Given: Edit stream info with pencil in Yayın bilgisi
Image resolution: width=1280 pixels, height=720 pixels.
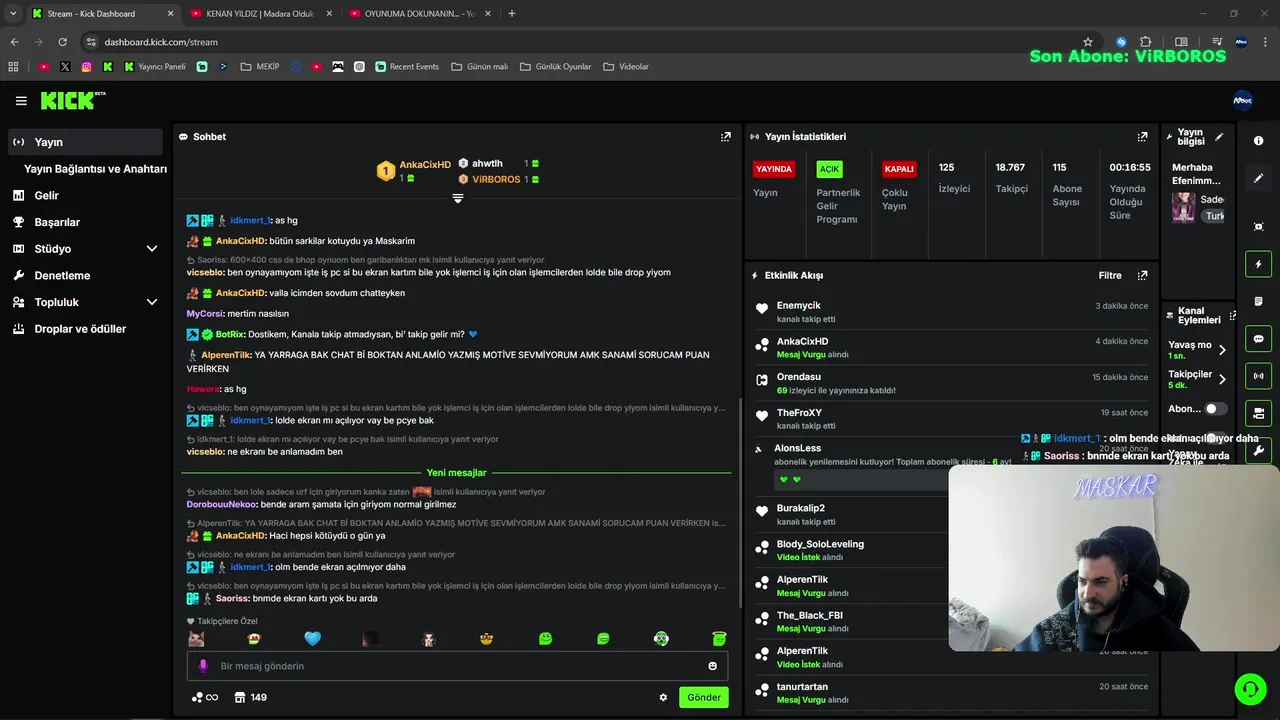Looking at the screenshot, I should tap(1219, 137).
